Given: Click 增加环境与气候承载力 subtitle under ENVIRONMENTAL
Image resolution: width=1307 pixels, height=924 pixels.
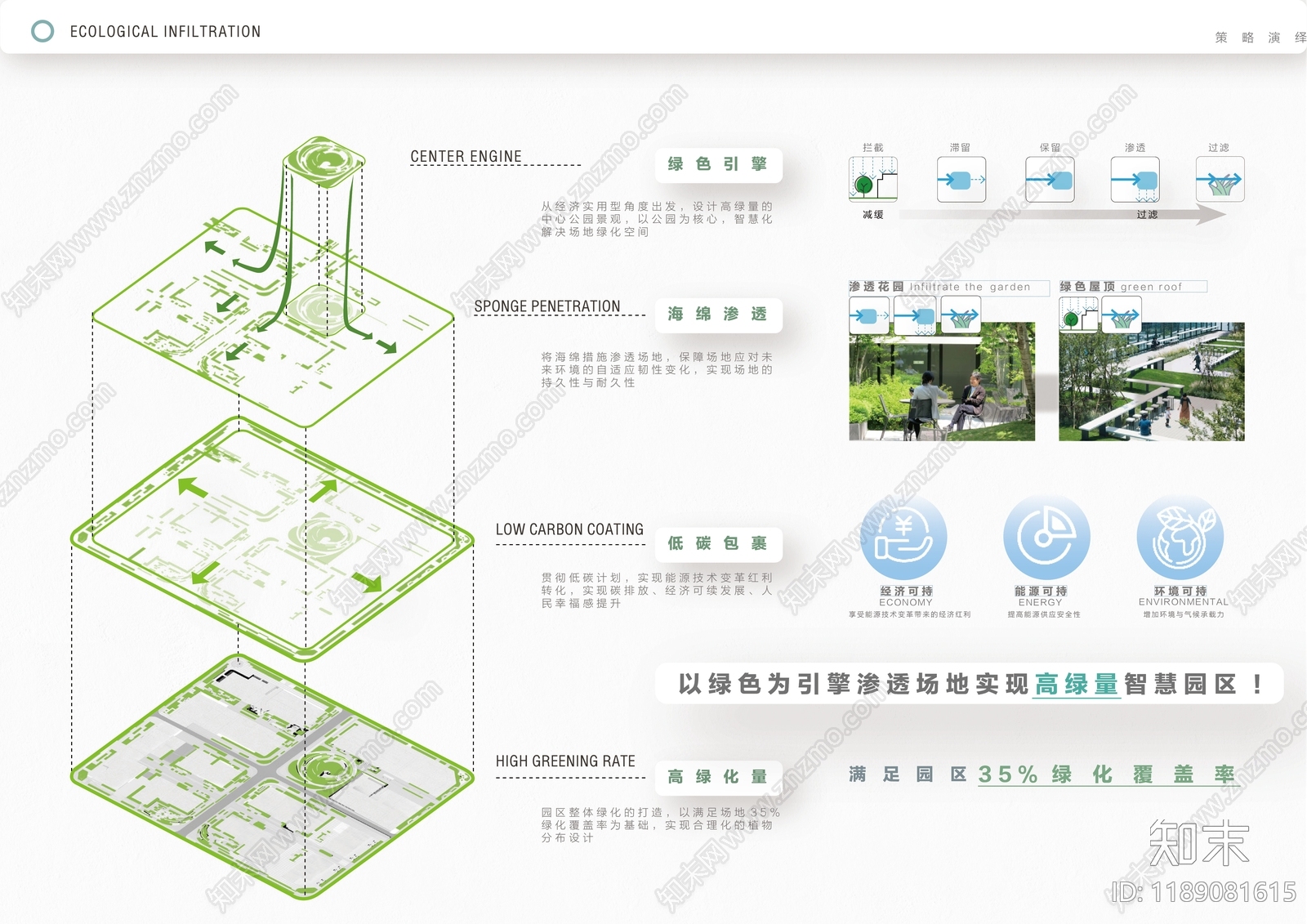Looking at the screenshot, I should [1184, 614].
